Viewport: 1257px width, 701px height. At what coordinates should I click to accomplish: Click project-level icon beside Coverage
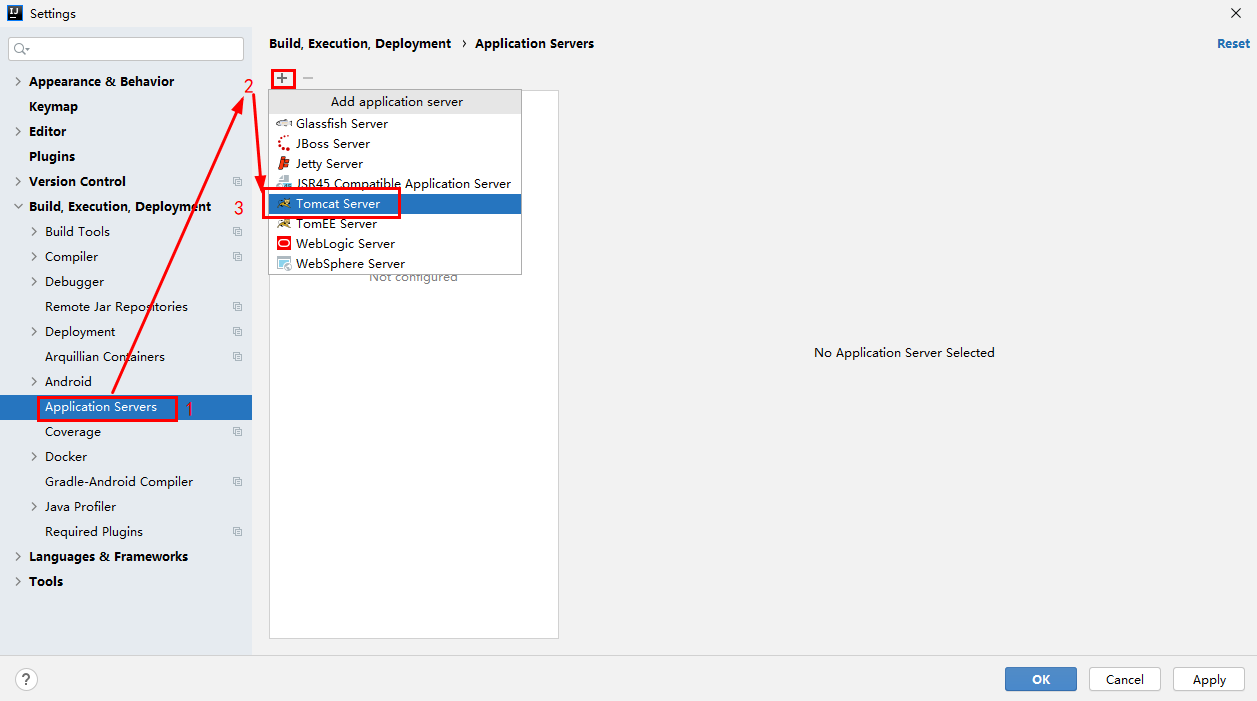point(237,432)
